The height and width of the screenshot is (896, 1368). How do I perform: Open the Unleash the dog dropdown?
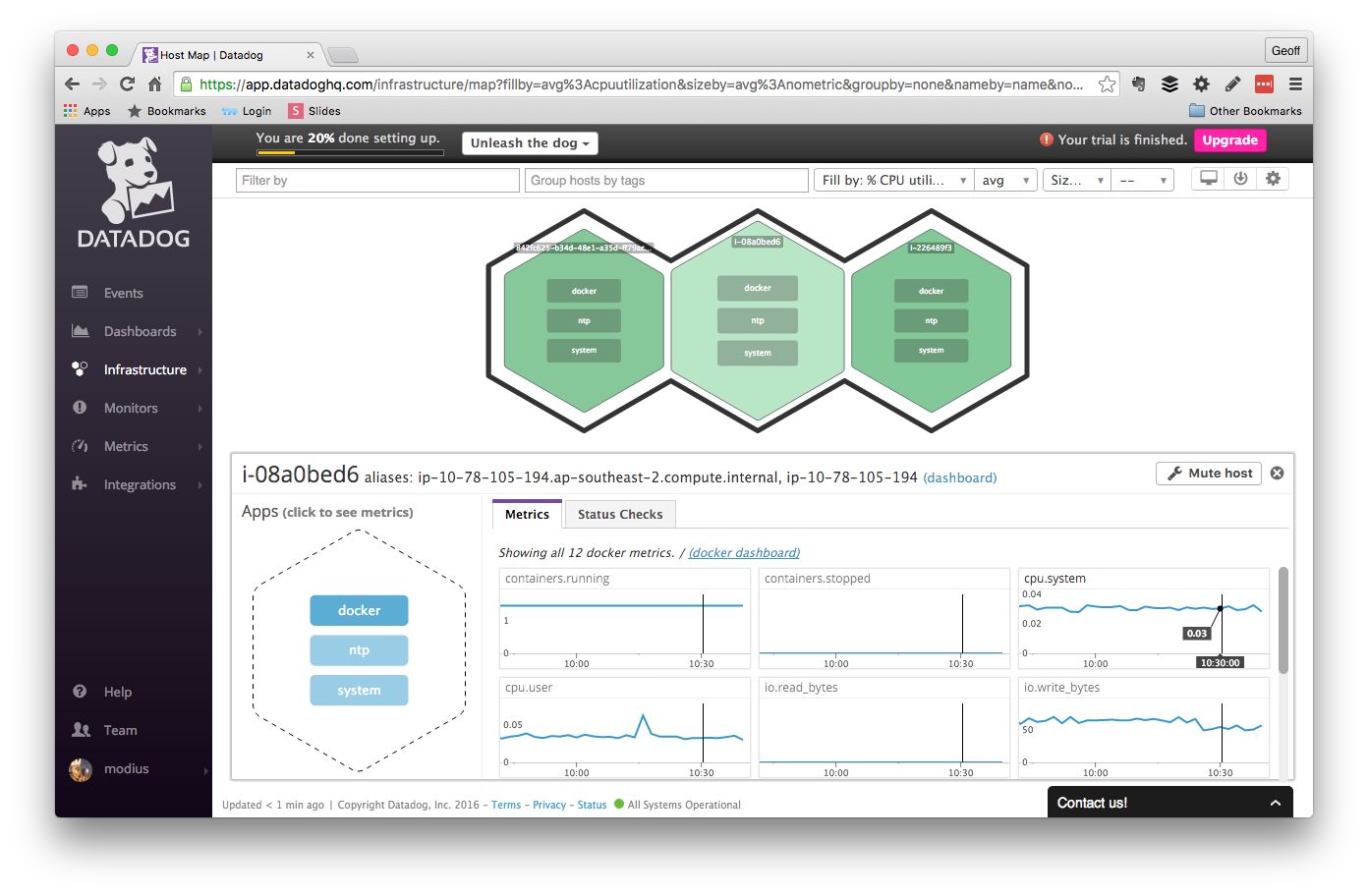(529, 142)
